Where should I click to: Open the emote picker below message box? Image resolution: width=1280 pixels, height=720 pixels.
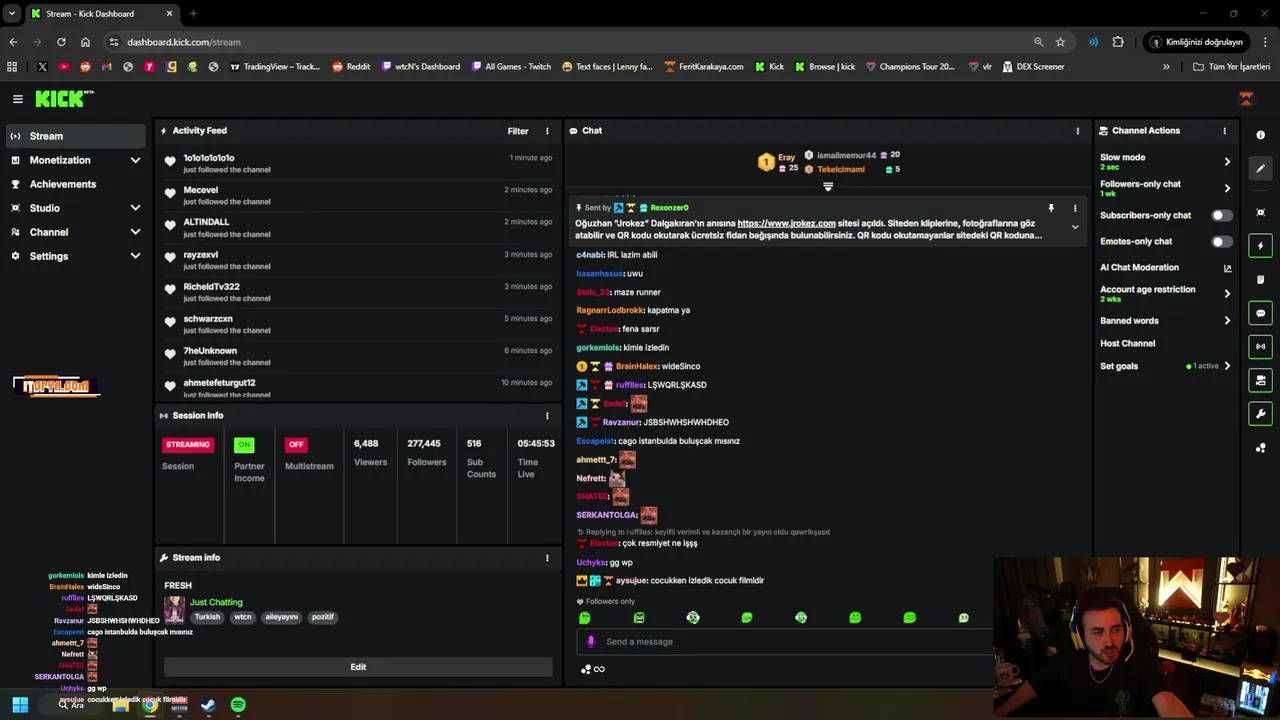(x=586, y=669)
